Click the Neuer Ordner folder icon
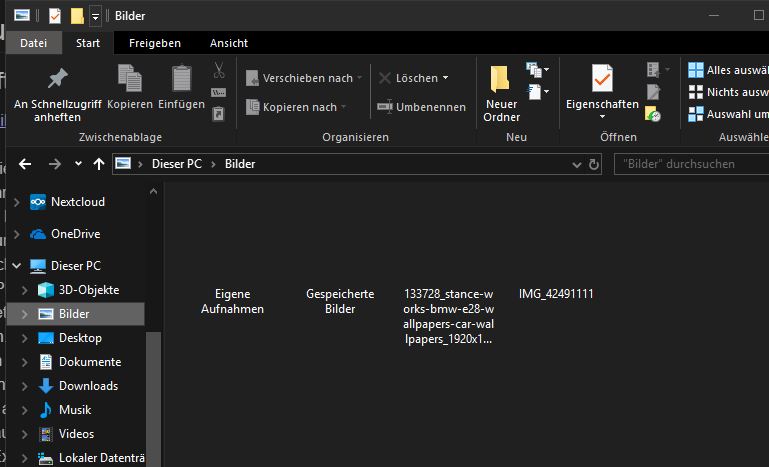 click(x=500, y=78)
